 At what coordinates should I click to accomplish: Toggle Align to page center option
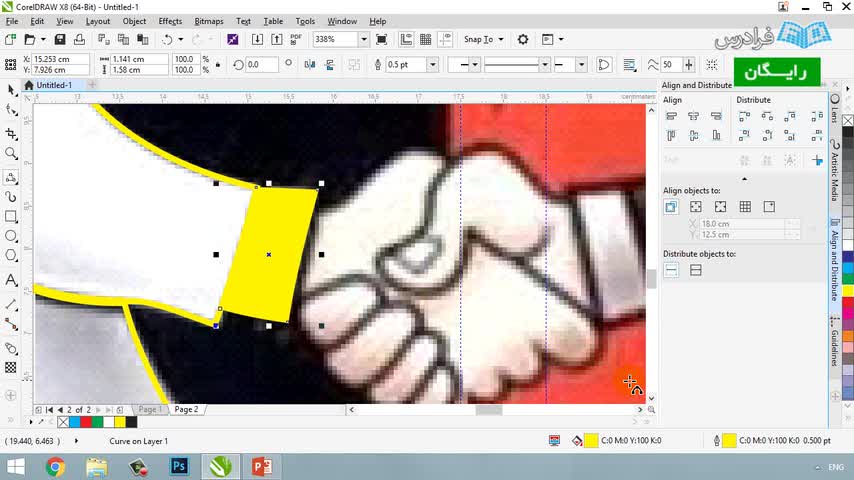coord(721,207)
